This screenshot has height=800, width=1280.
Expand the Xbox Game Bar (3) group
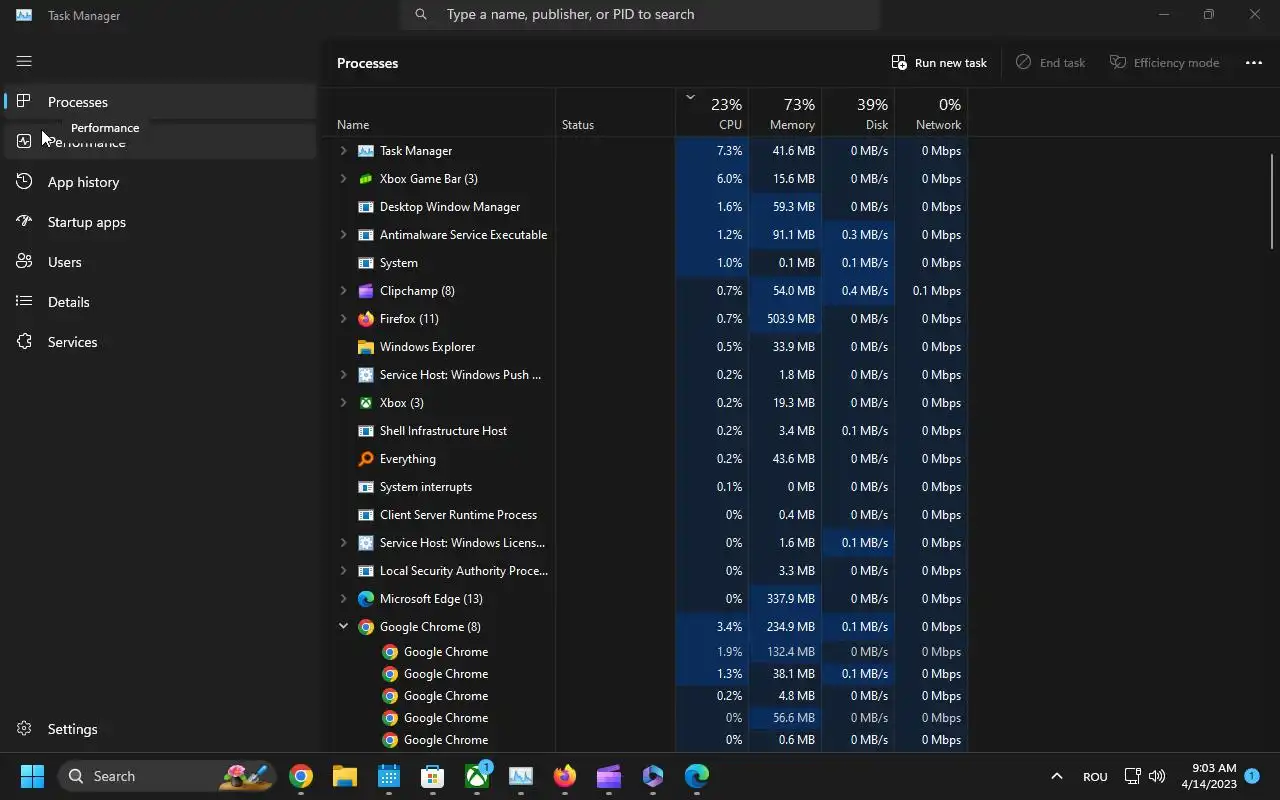click(343, 179)
